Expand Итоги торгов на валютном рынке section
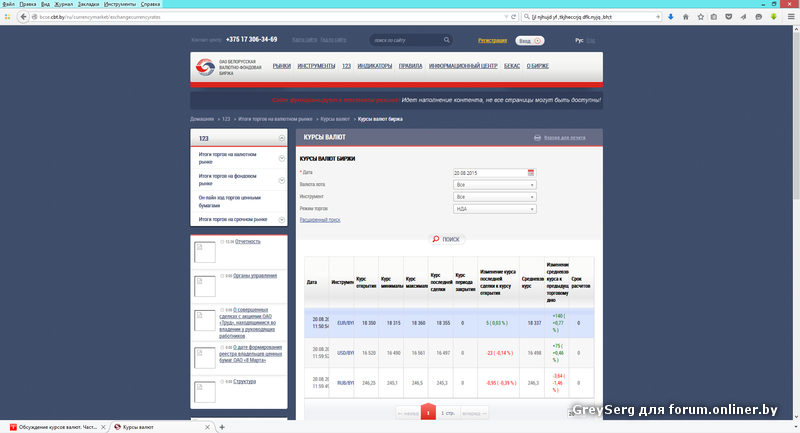 tap(282, 158)
